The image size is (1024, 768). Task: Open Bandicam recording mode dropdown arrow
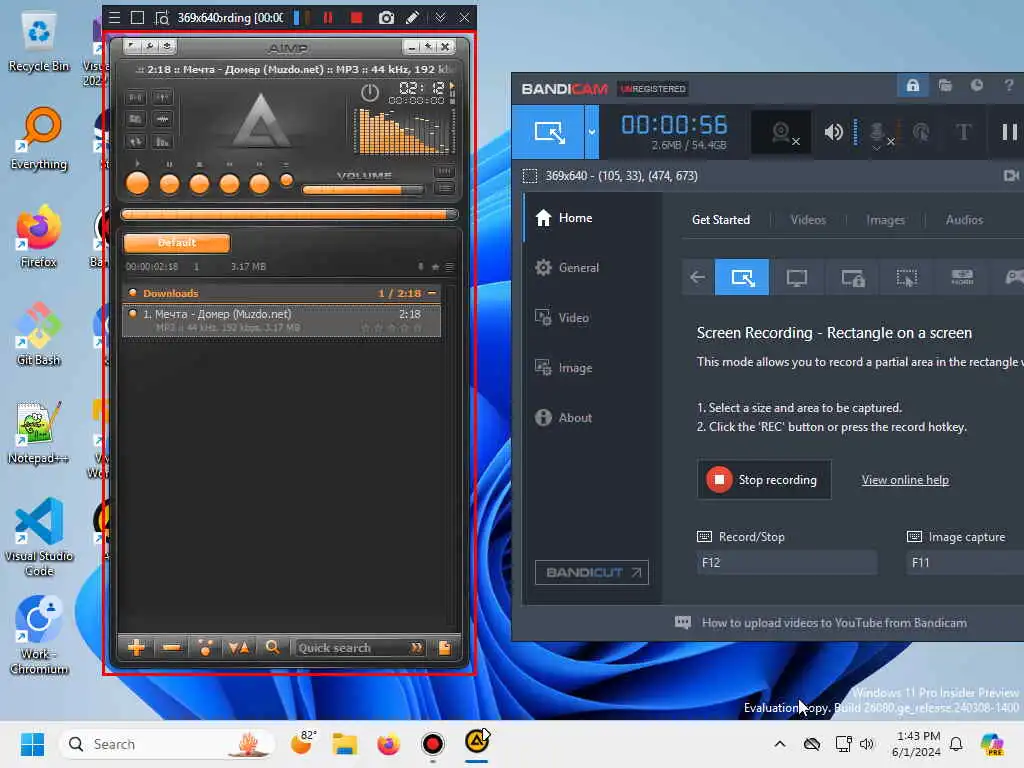592,133
